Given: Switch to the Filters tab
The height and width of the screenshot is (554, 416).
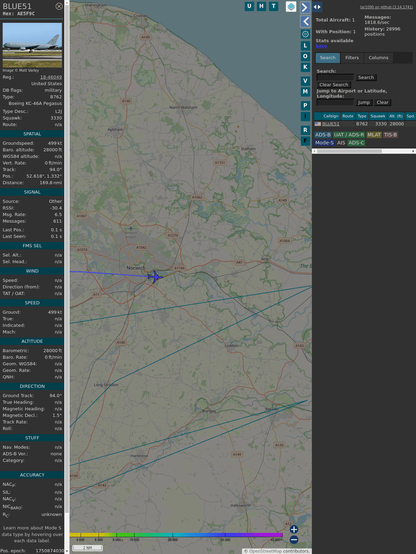Looking at the screenshot, I should (352, 58).
